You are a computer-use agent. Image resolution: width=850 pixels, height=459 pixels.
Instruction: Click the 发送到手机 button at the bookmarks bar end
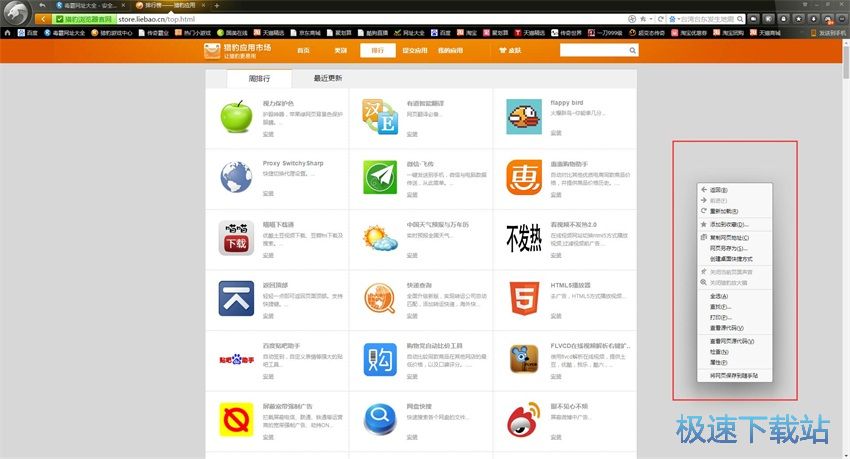[x=827, y=33]
